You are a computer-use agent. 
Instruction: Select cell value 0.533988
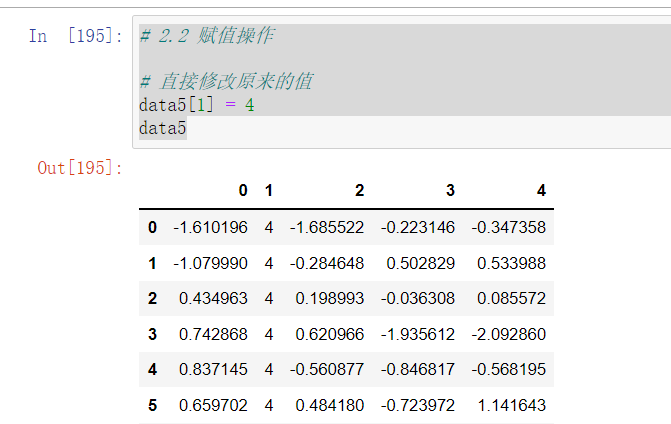(x=511, y=263)
